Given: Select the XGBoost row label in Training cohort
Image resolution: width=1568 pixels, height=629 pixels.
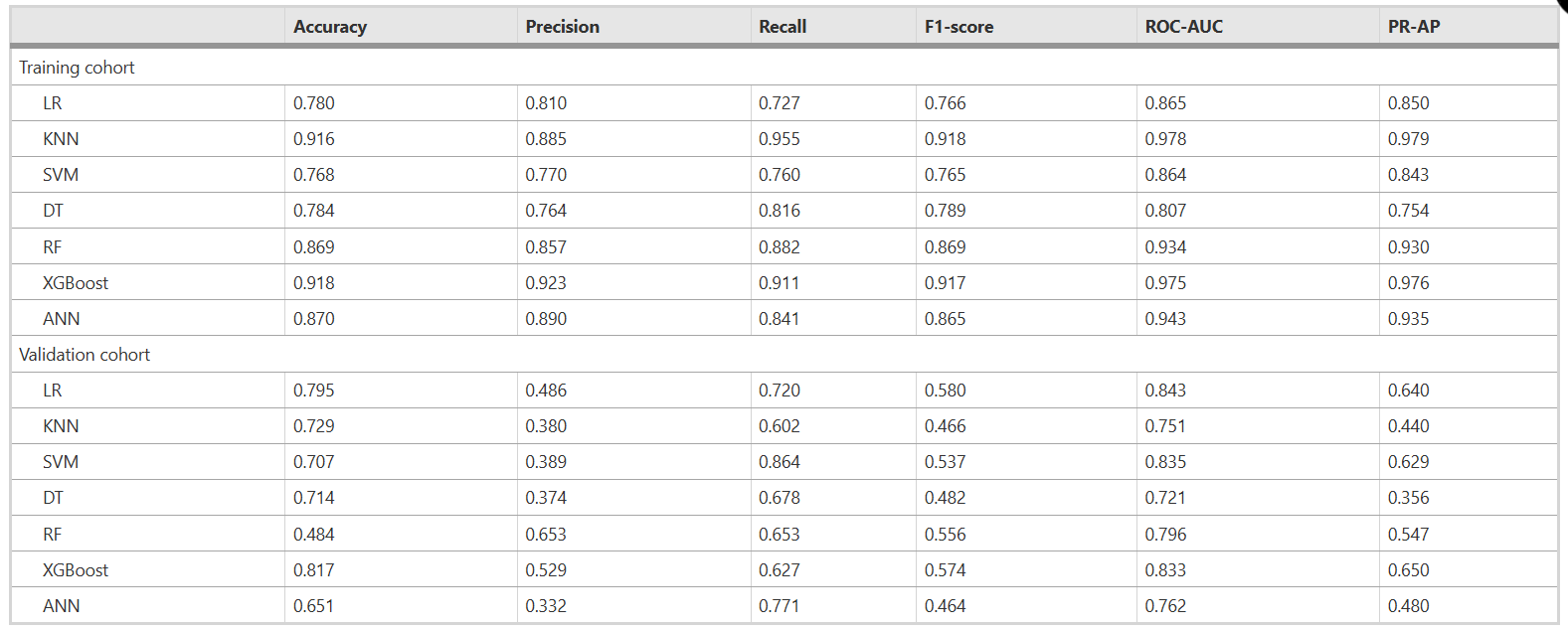Looking at the screenshot, I should click(x=76, y=283).
